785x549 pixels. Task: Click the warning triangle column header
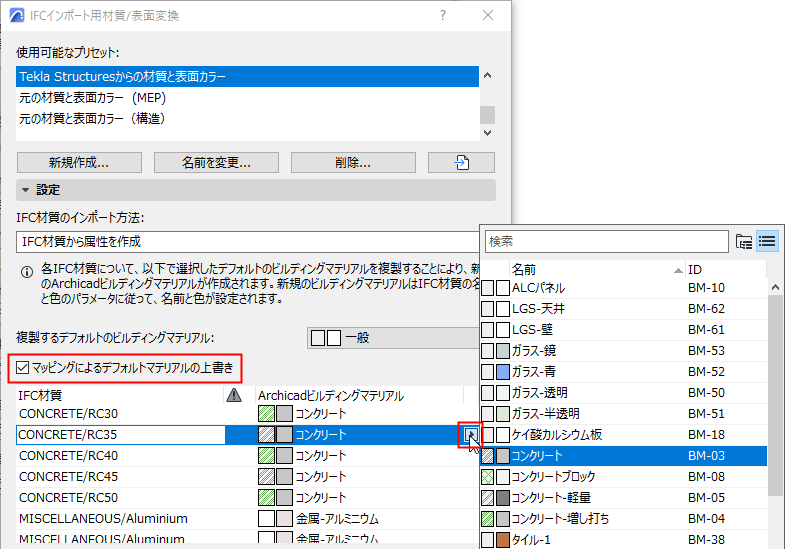[234, 395]
